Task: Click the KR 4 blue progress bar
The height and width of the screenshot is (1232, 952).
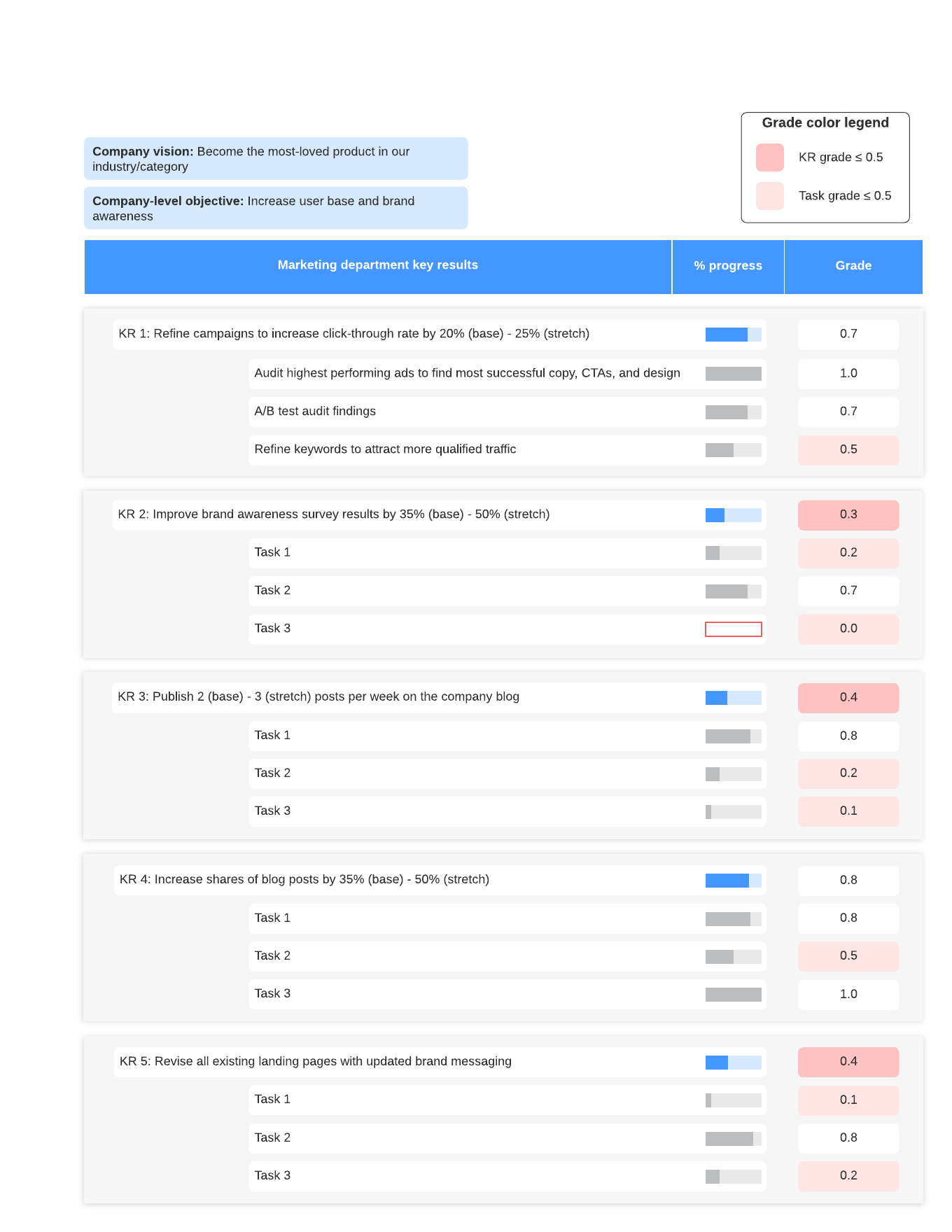Action: (733, 881)
